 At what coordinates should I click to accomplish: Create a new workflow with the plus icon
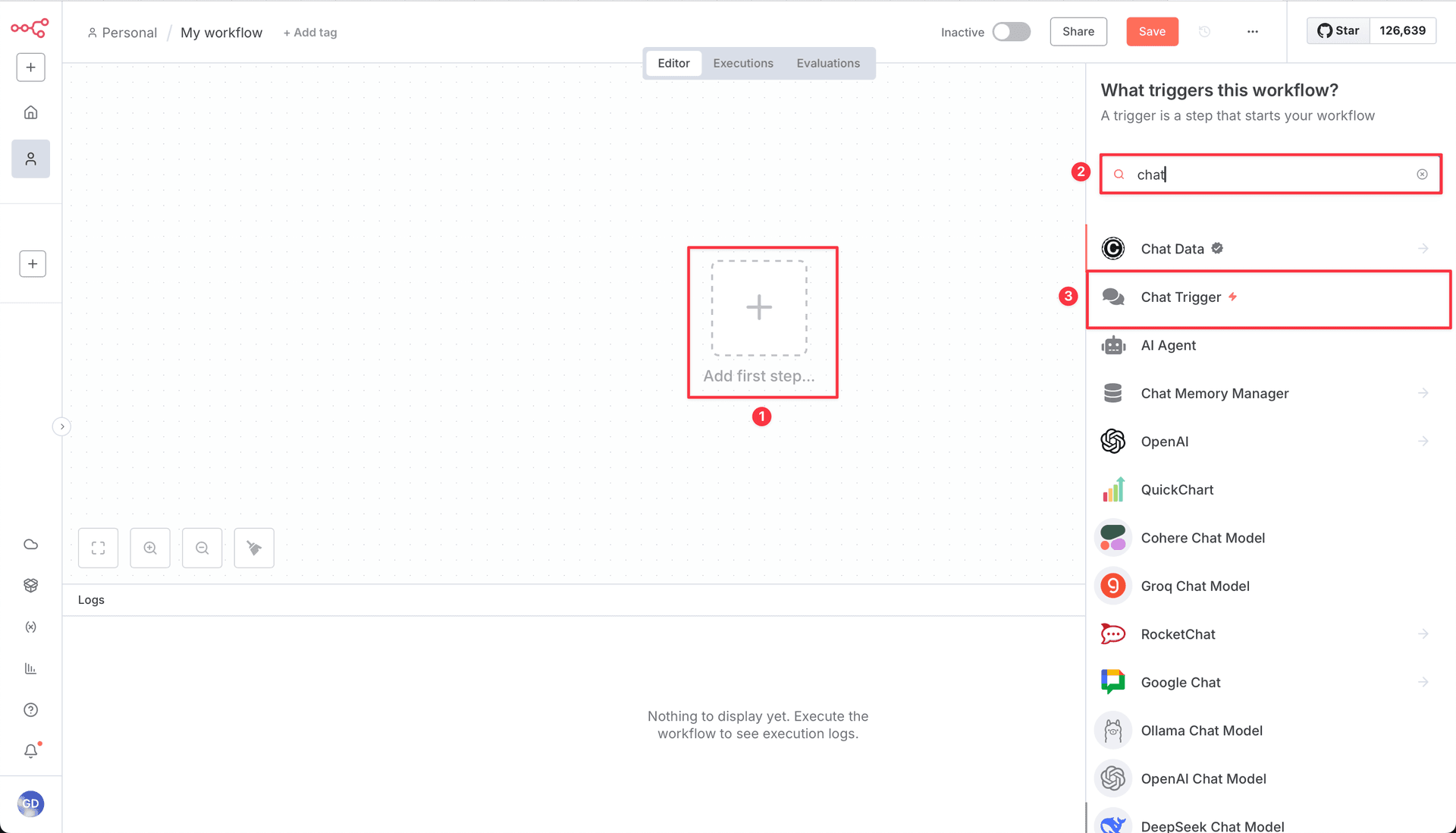[x=30, y=67]
